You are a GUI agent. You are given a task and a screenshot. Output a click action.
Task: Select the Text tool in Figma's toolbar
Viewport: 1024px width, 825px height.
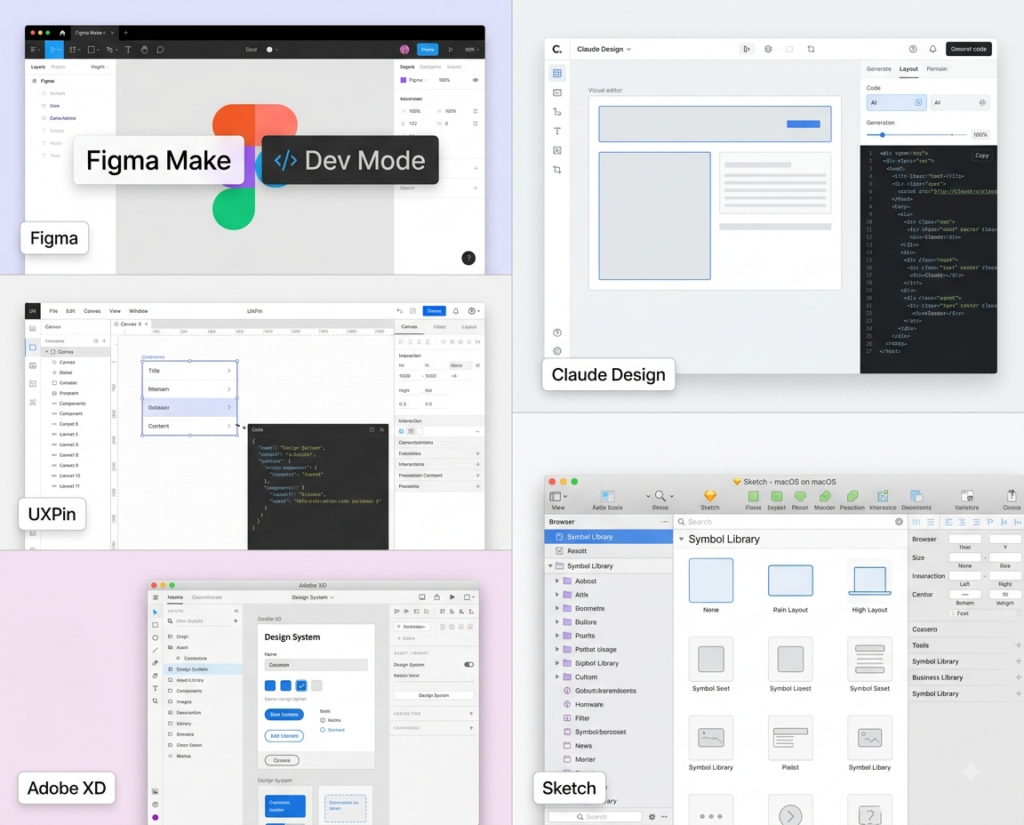[128, 50]
